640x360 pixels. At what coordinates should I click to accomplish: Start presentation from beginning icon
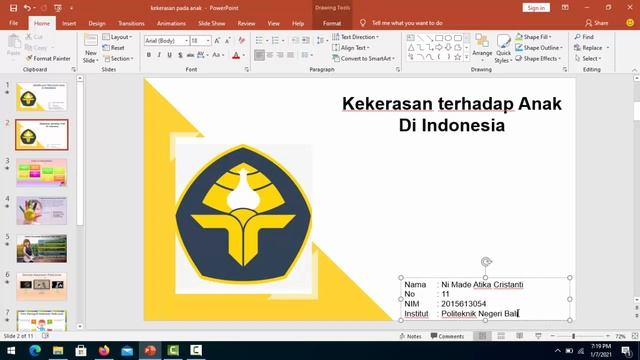click(58, 8)
